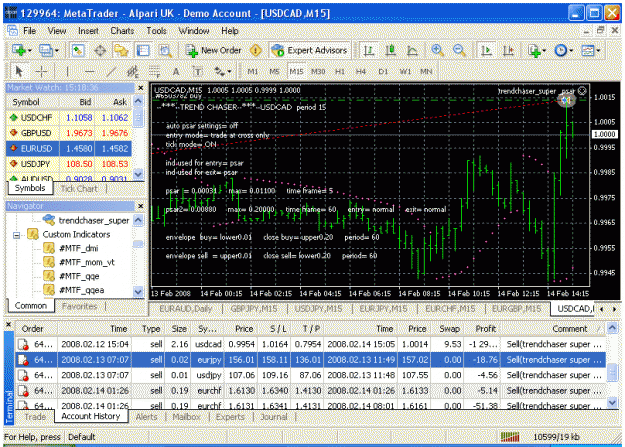This screenshot has width=625, height=447.
Task: Open the Journal tab in Terminal
Action: click(274, 417)
